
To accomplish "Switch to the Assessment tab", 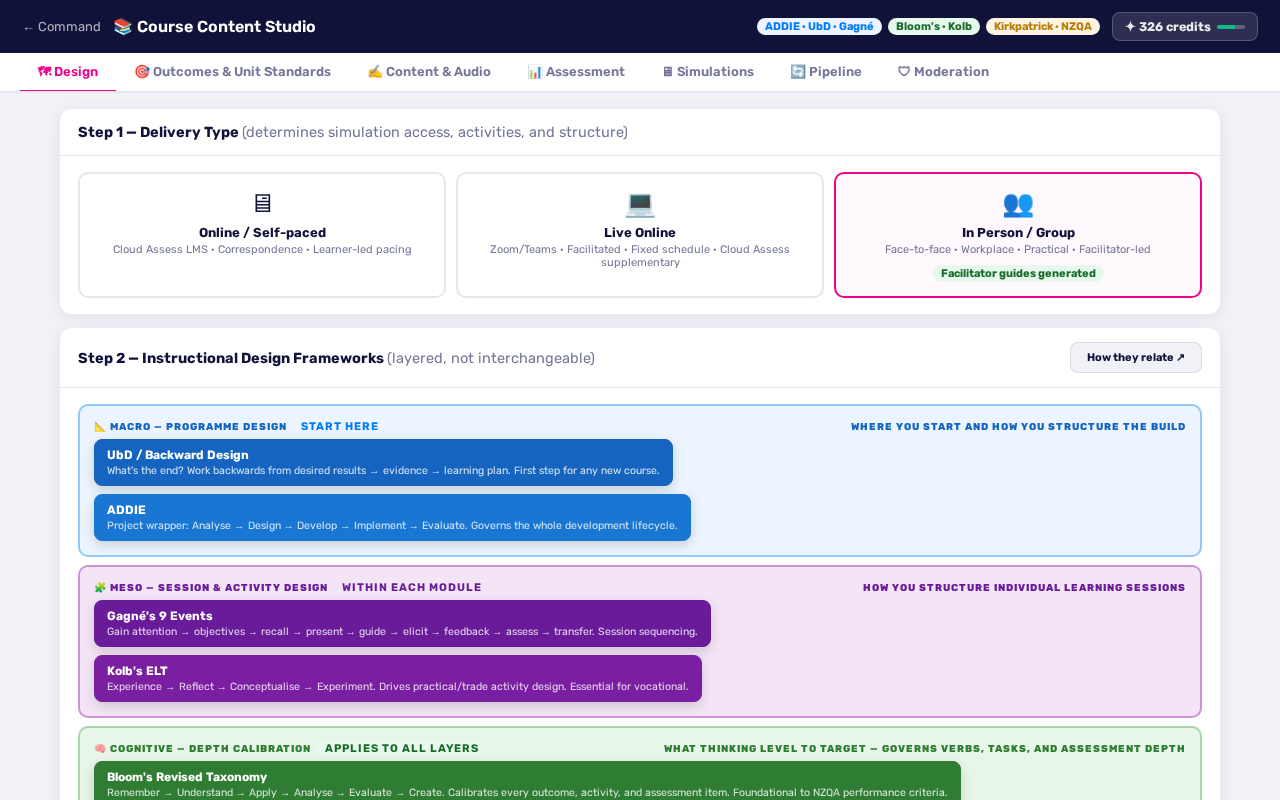I will click(576, 72).
